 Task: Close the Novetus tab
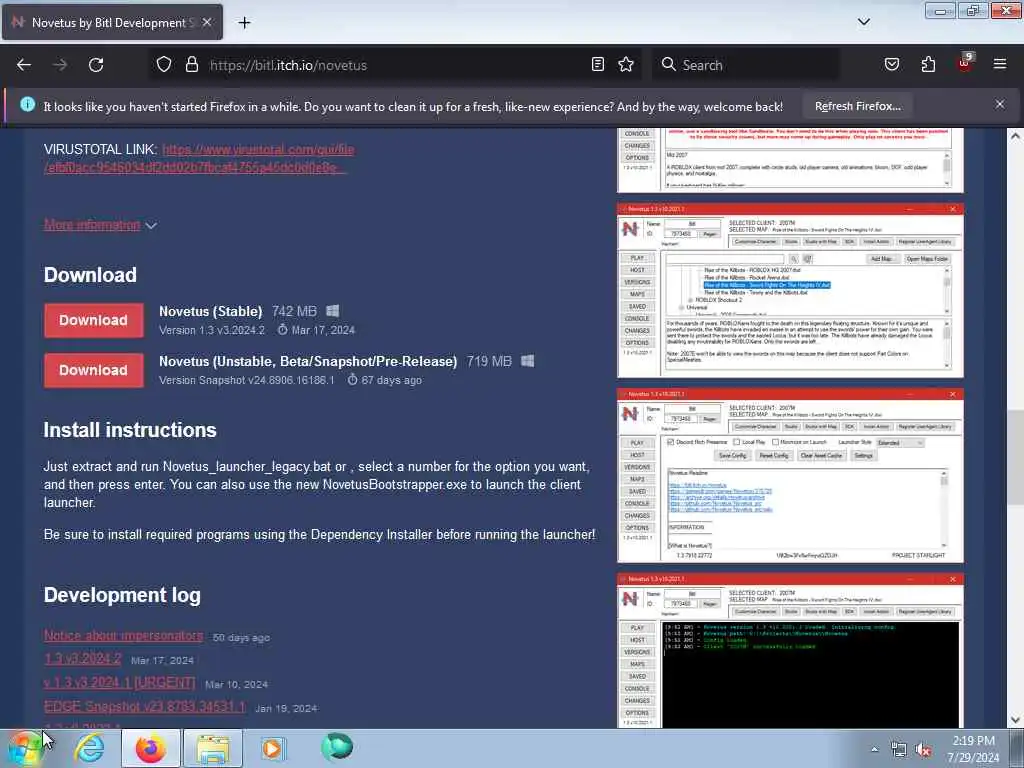coord(206,22)
